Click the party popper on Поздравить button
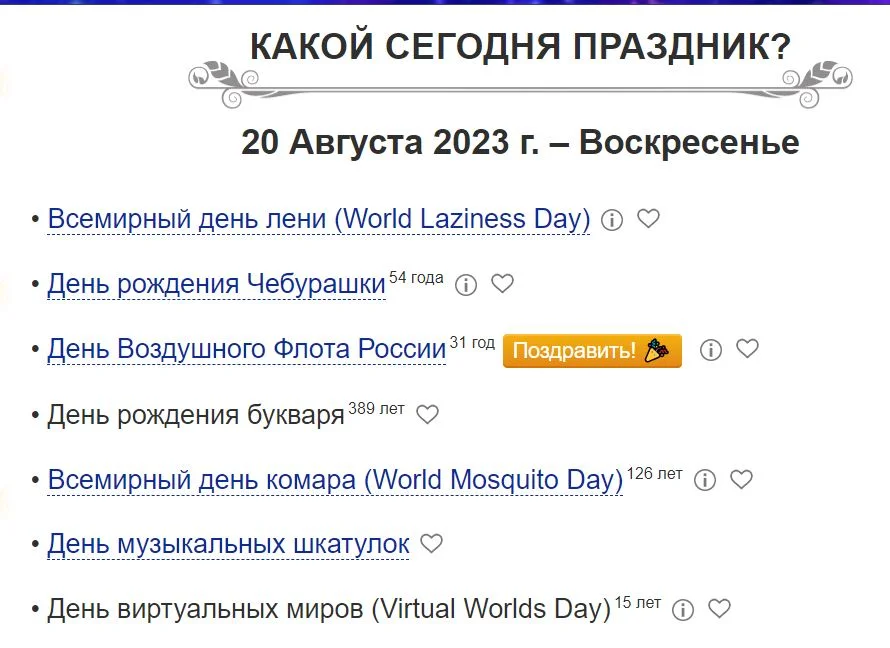The width and height of the screenshot is (890, 648). pos(658,349)
